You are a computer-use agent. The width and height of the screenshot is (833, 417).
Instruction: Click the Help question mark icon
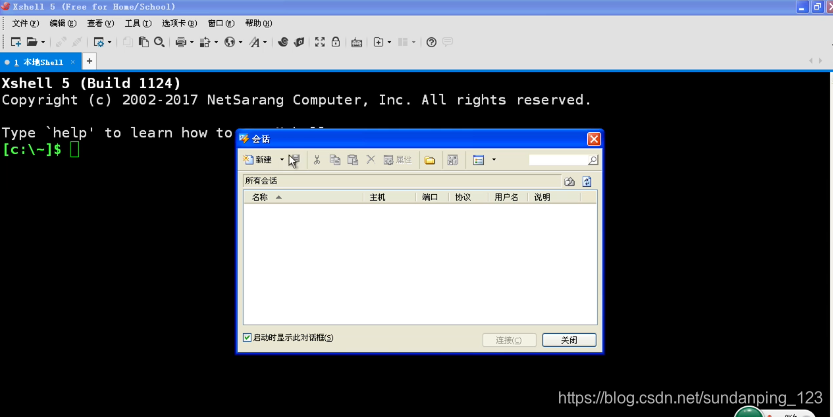coord(431,42)
